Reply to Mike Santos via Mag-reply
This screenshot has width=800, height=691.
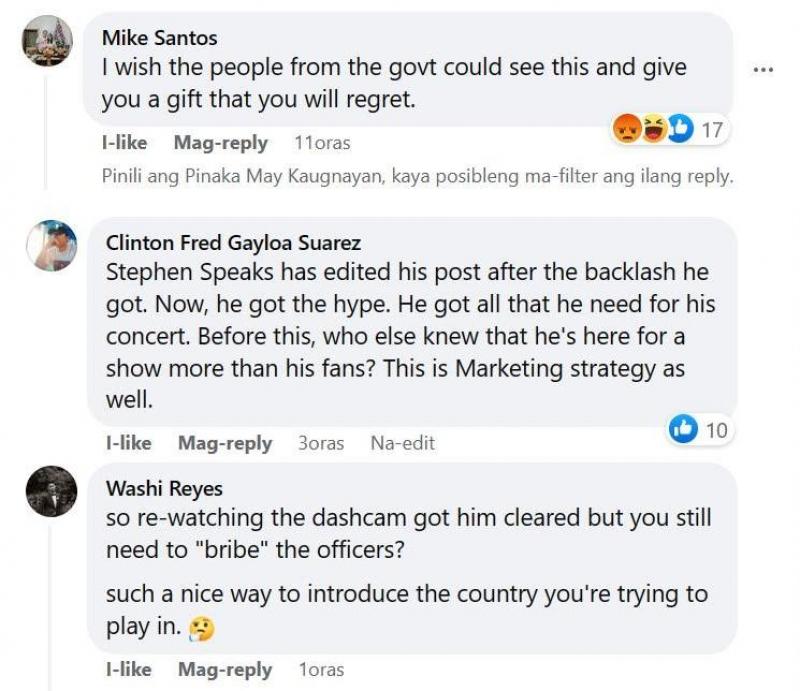pyautogui.click(x=220, y=143)
